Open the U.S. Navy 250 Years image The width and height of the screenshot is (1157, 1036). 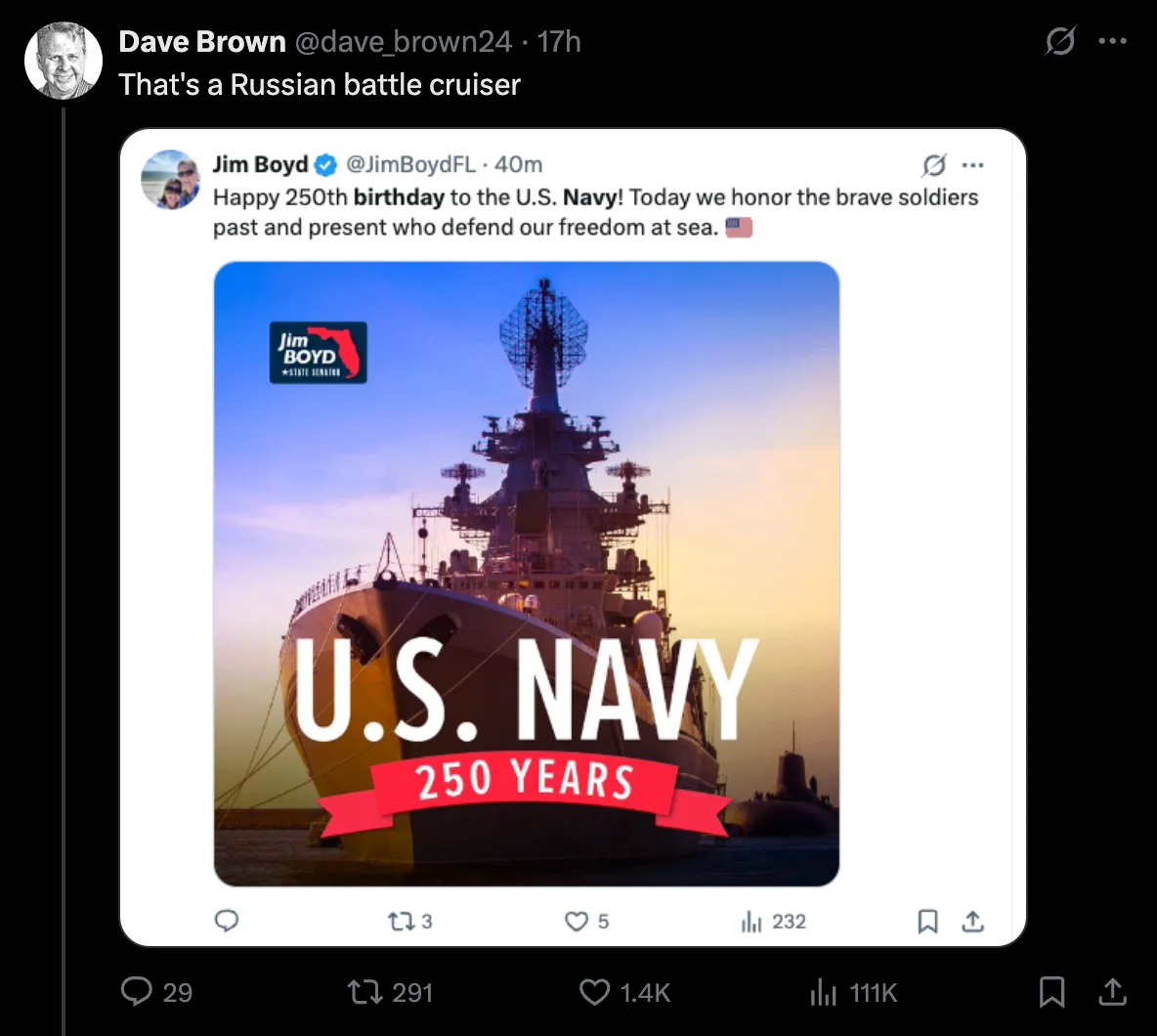(x=526, y=574)
